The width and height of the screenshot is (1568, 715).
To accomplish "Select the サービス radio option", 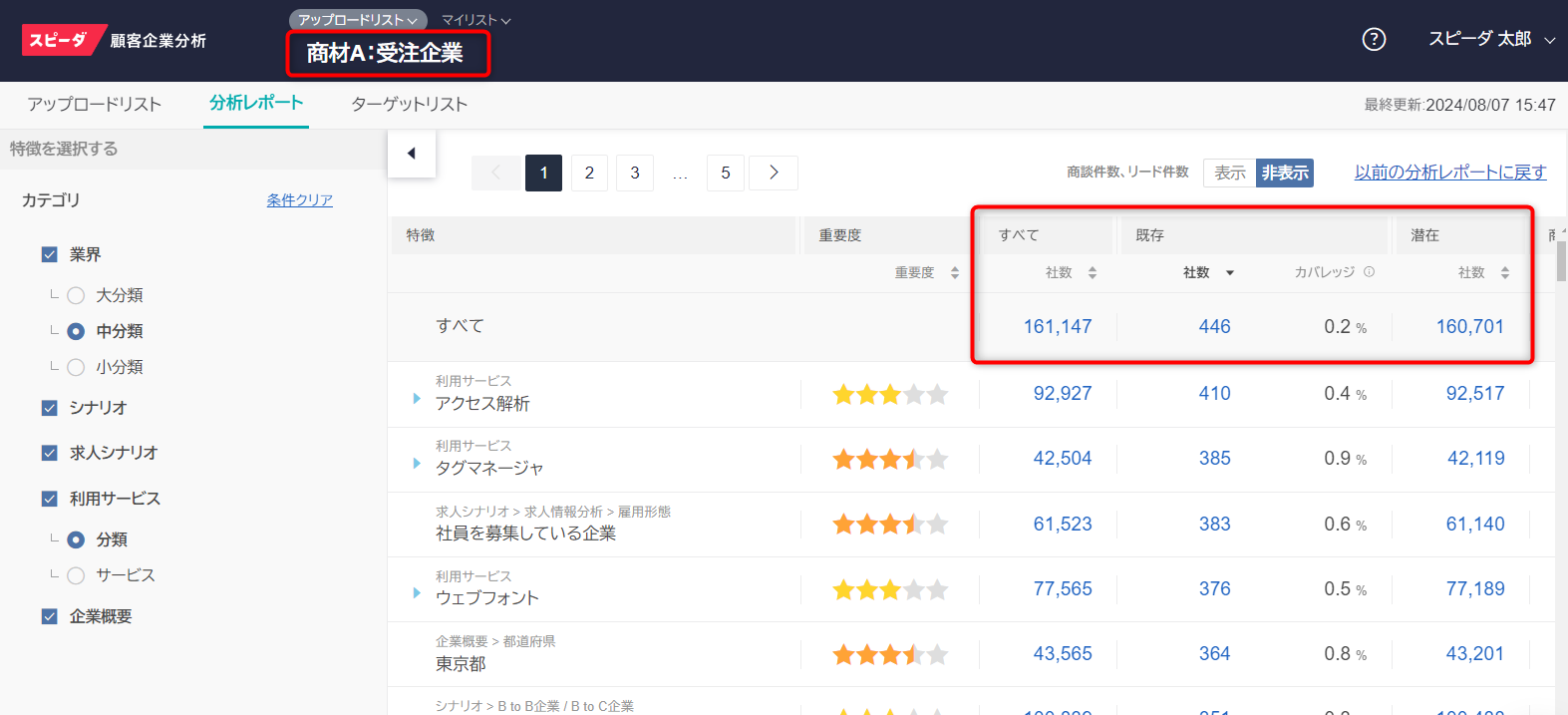I will (76, 575).
